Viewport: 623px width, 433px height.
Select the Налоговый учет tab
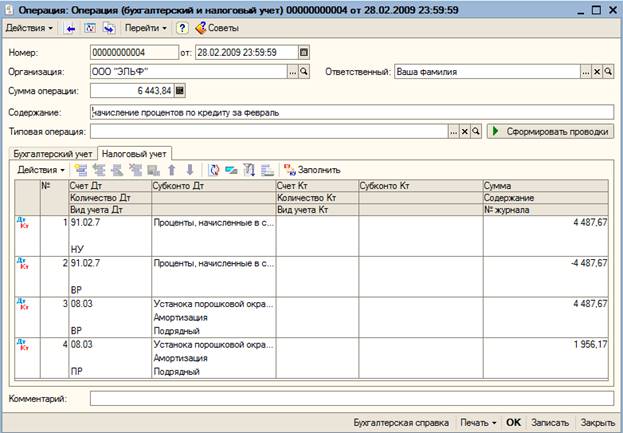tap(133, 152)
